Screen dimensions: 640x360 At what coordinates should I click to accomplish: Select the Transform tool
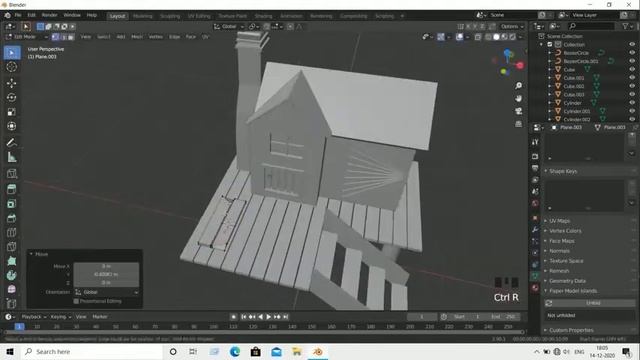pos(12,126)
